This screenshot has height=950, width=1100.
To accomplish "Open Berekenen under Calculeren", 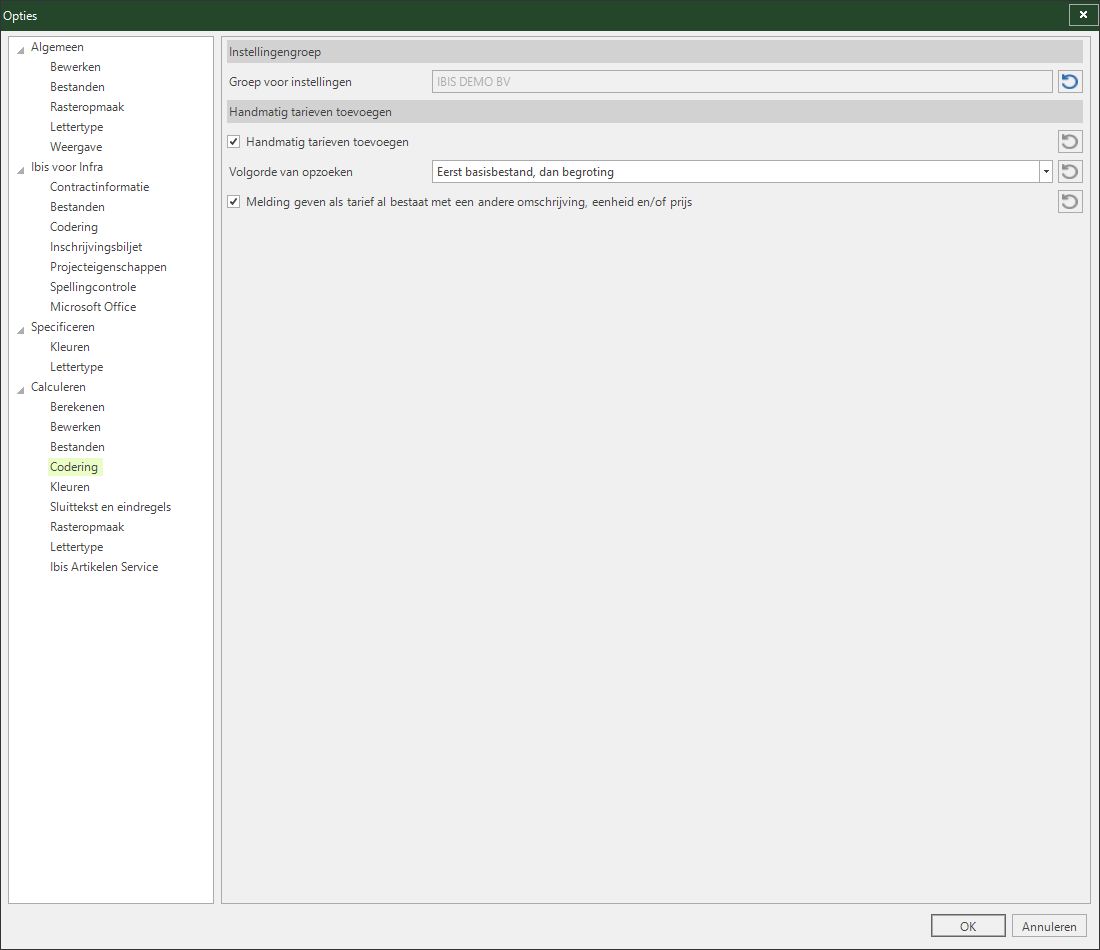I will pyautogui.click(x=77, y=407).
